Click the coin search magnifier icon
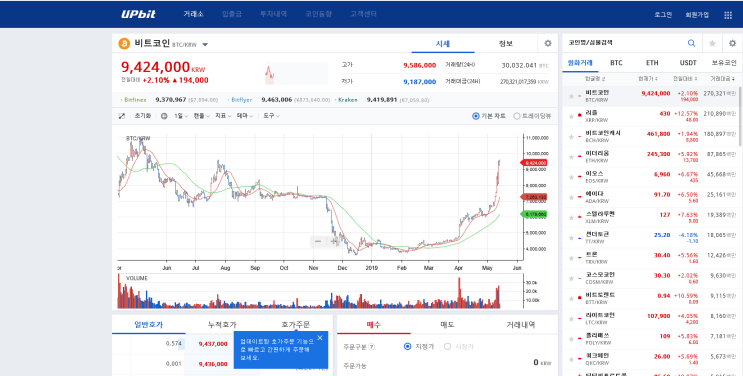 (691, 43)
